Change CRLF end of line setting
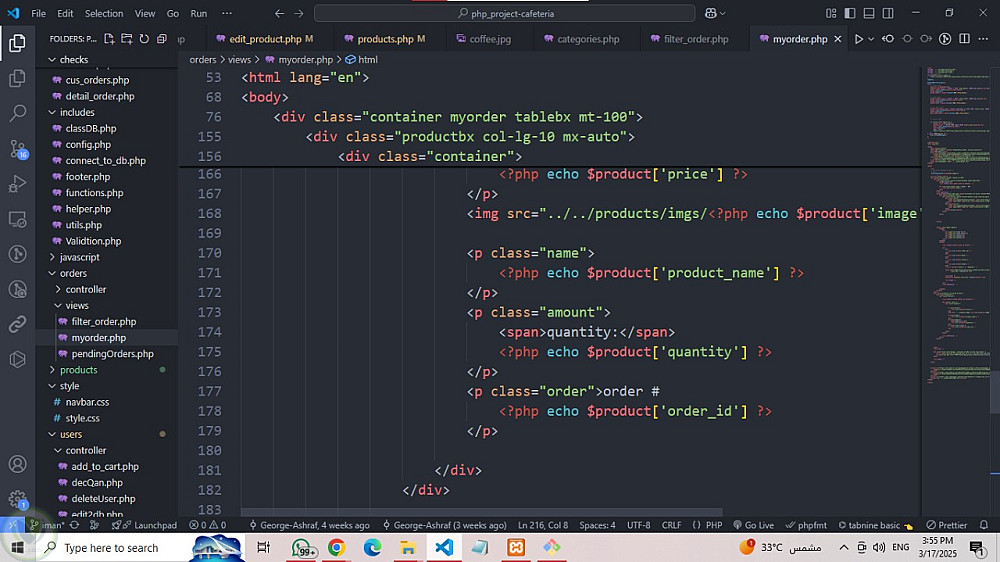The image size is (1000, 562). click(671, 525)
